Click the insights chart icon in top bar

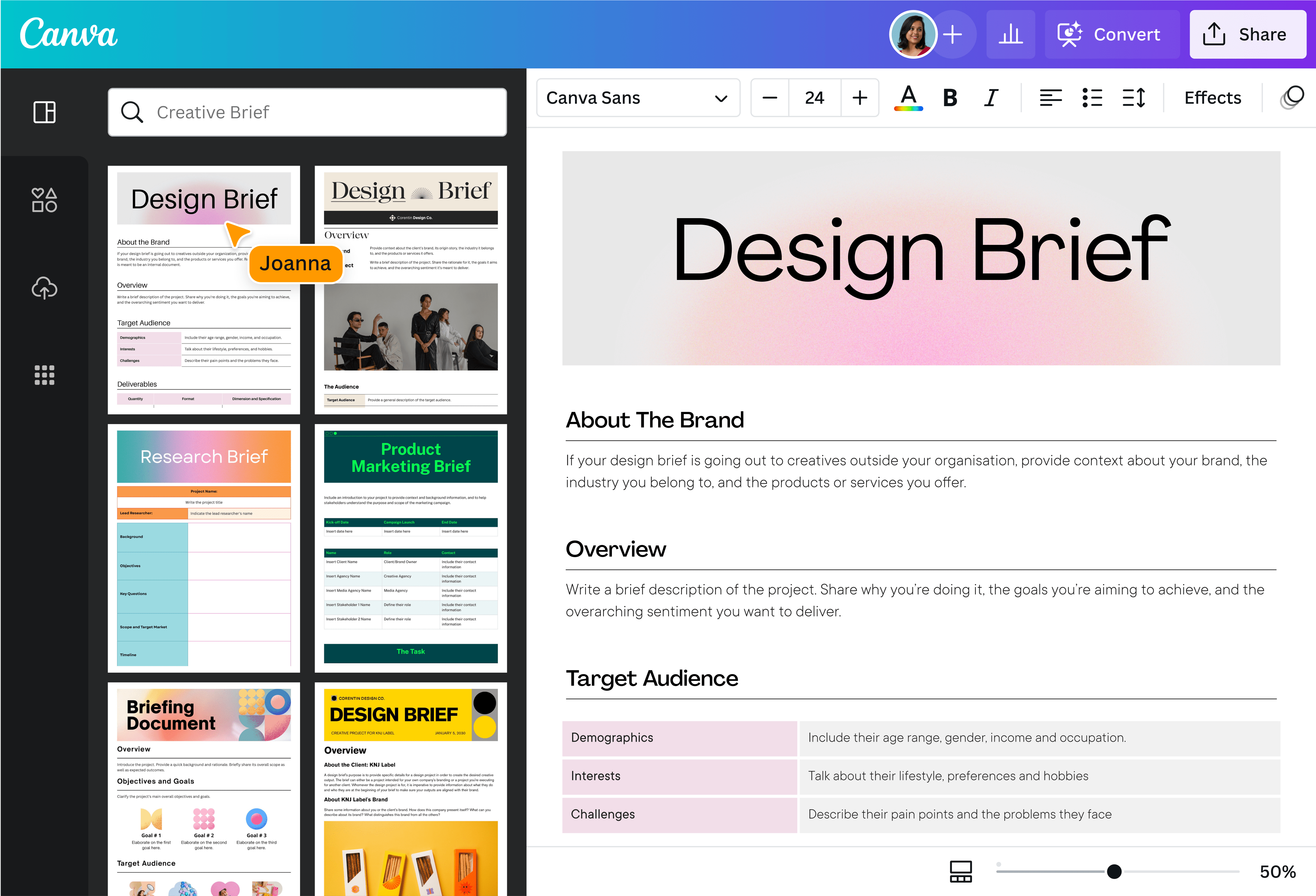pos(1011,34)
